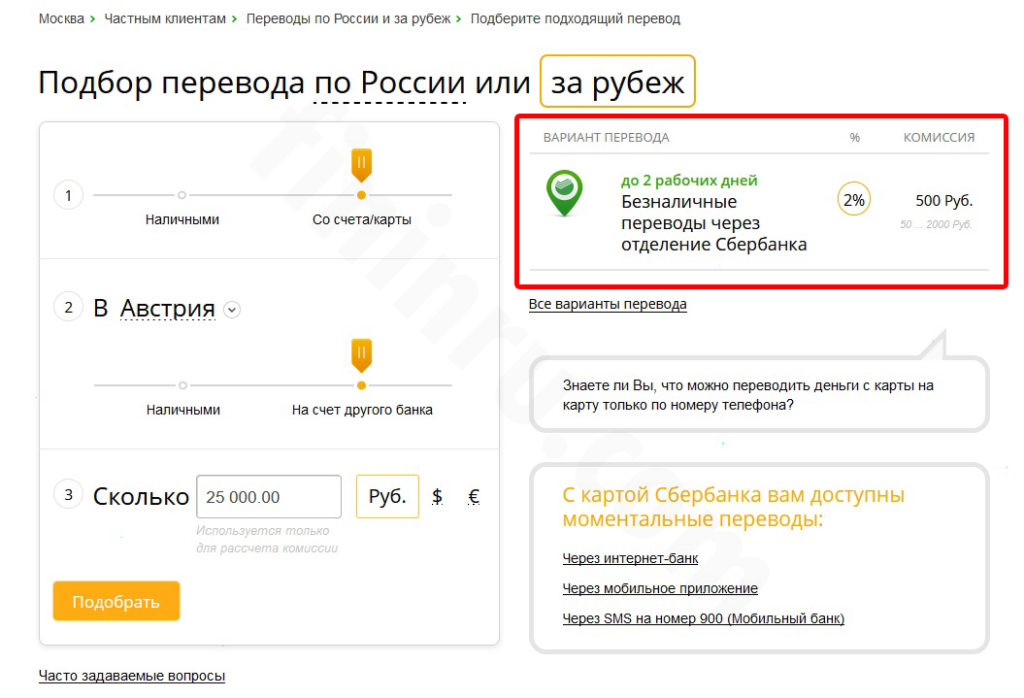Open Часто задаваемые вопросы link
1024x698 pixels.
[x=132, y=676]
